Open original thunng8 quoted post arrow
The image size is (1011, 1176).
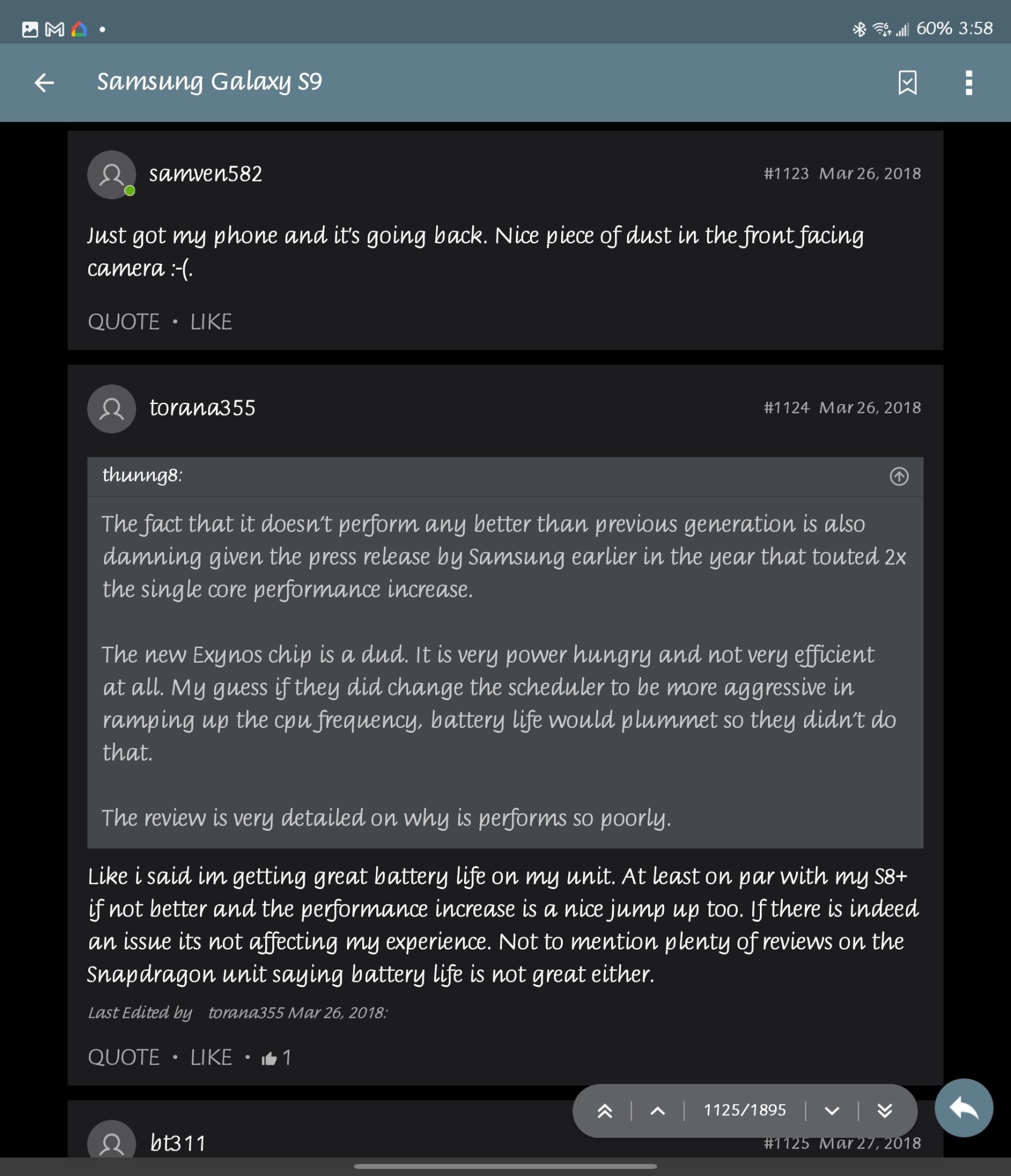pyautogui.click(x=898, y=476)
